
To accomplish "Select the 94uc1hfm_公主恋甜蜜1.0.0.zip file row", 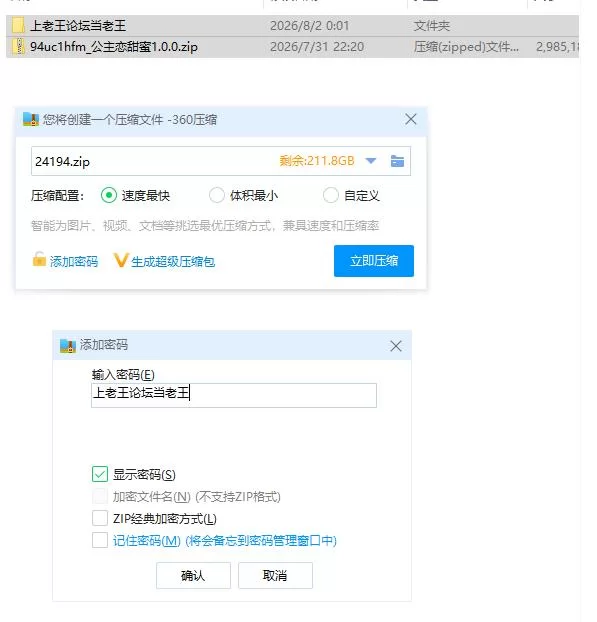I will coord(292,47).
